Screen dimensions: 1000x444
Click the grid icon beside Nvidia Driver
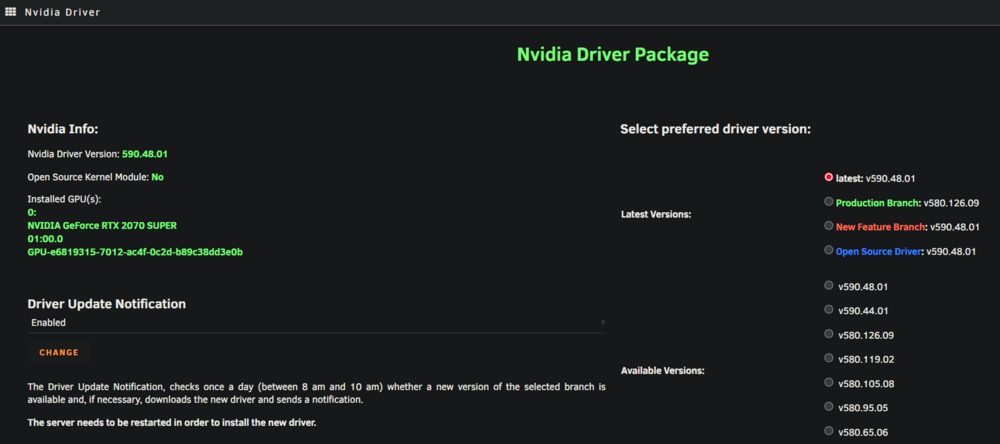tap(10, 11)
